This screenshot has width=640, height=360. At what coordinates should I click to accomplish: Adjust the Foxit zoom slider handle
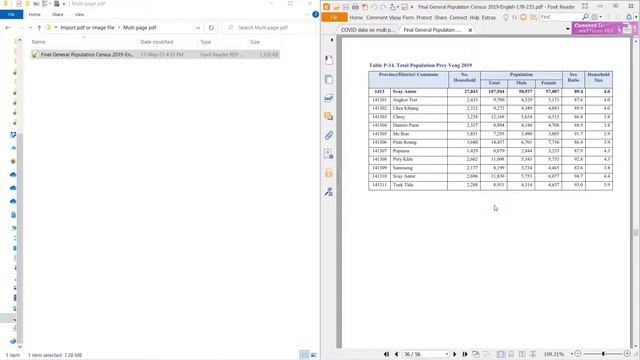[603, 354]
